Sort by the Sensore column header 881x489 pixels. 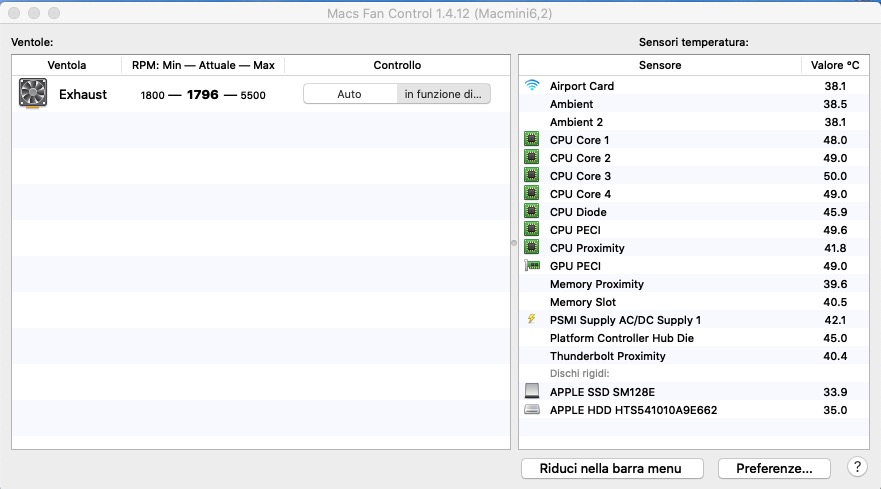(x=660, y=65)
